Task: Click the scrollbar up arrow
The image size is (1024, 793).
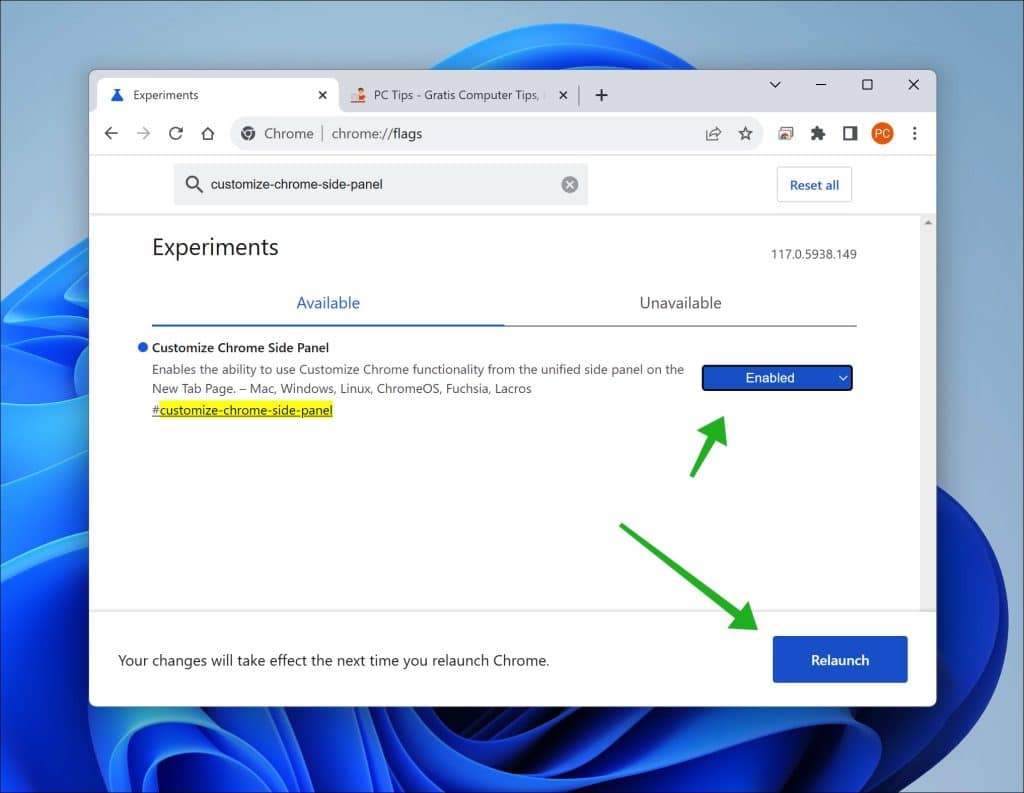Action: click(928, 223)
